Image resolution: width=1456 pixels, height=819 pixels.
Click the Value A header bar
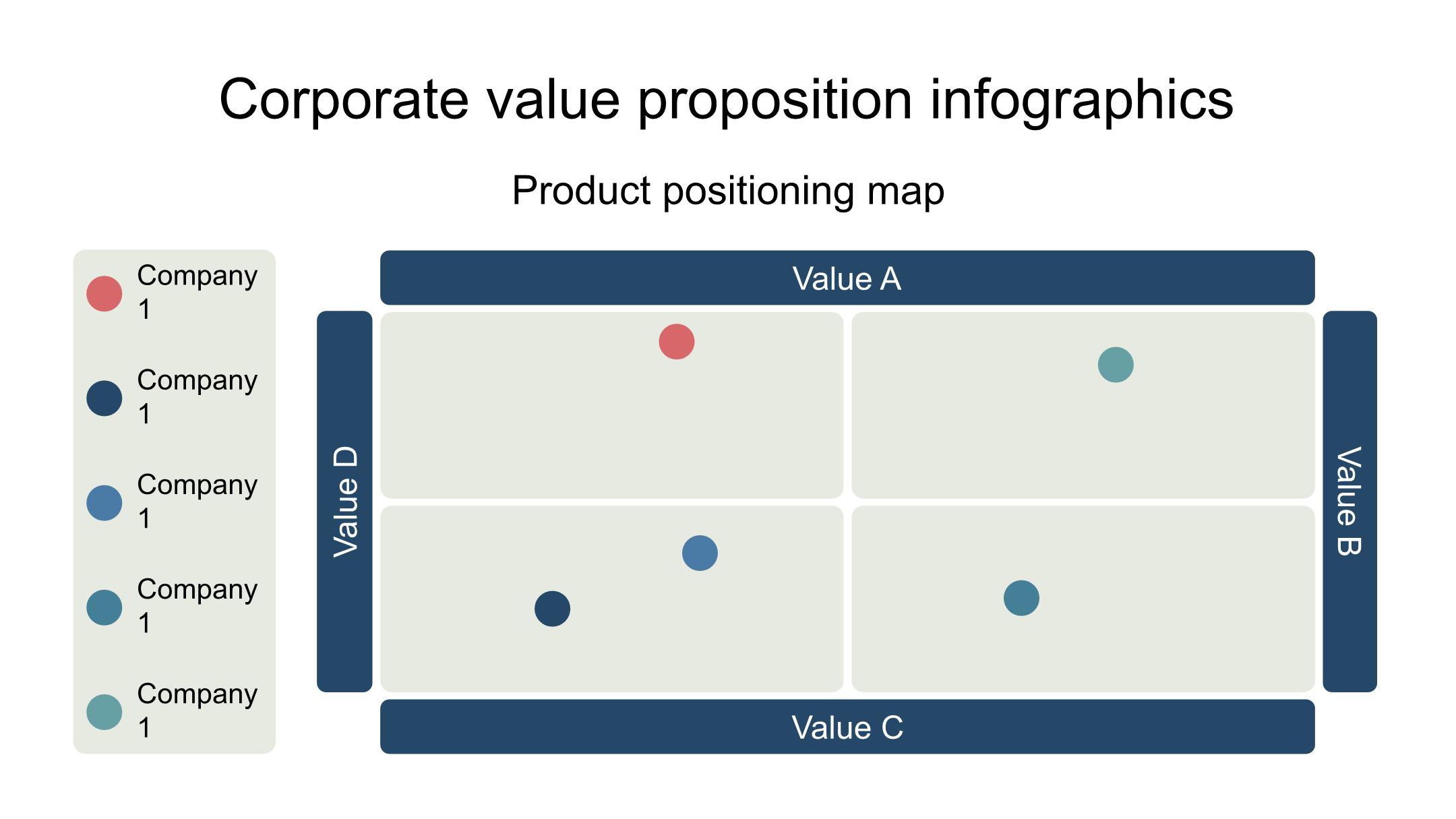tap(847, 278)
